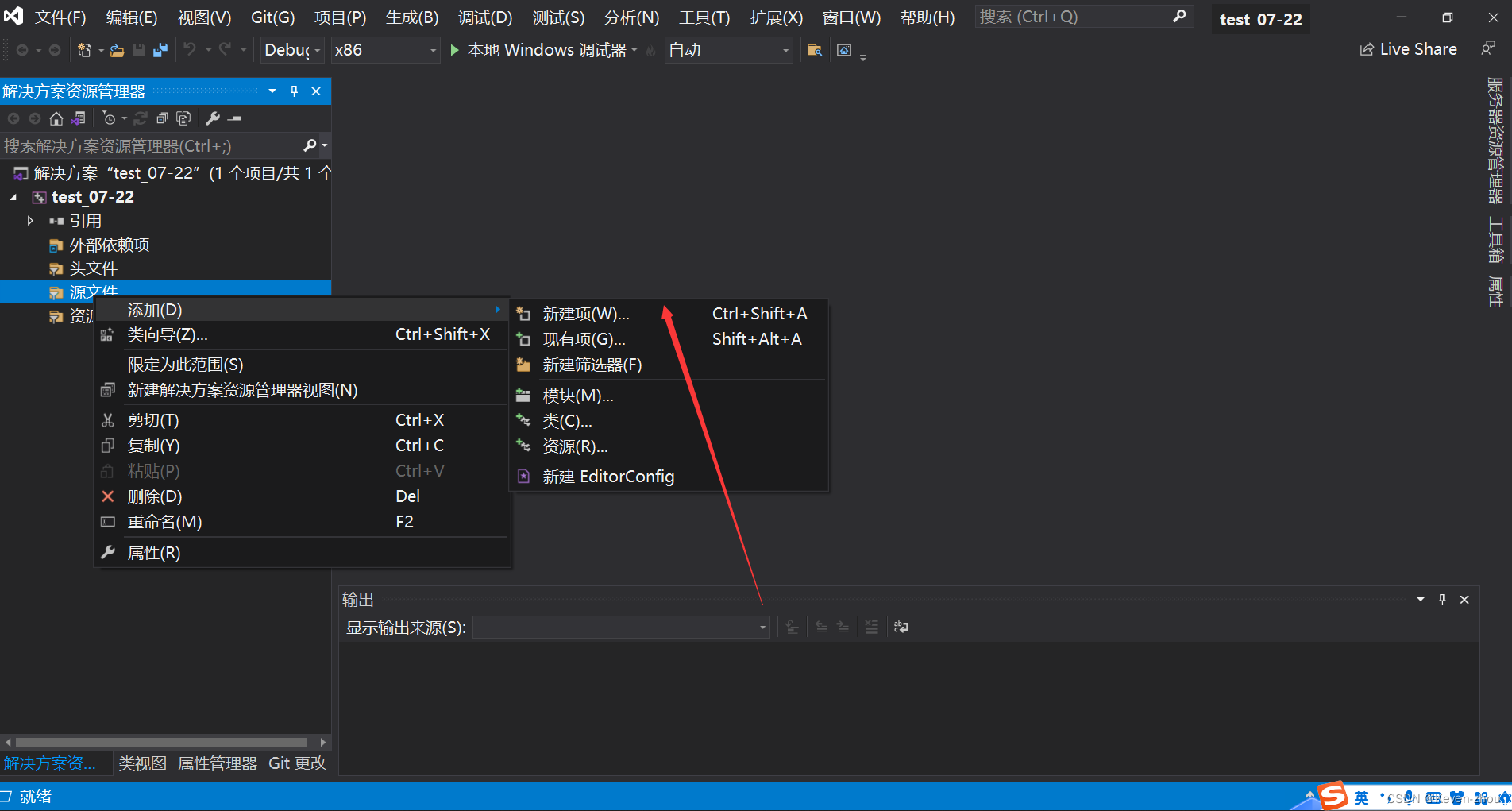Click the main 搜索 (Ctrl+Q) search box
This screenshot has width=1512, height=811.
point(1084,17)
